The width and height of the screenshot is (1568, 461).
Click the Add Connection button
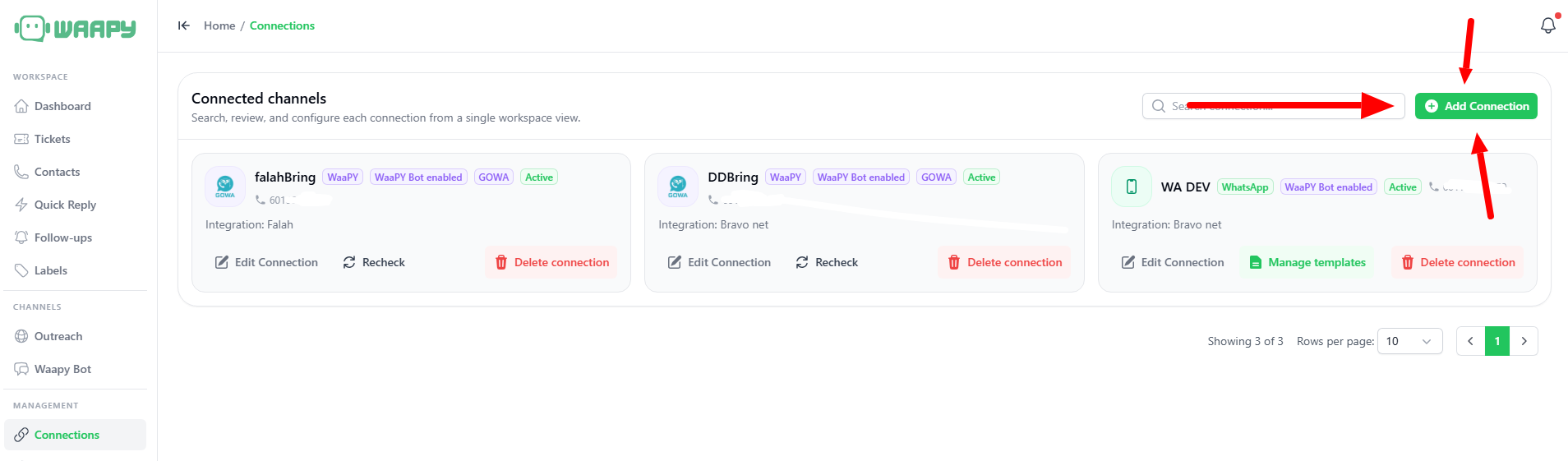point(1476,106)
